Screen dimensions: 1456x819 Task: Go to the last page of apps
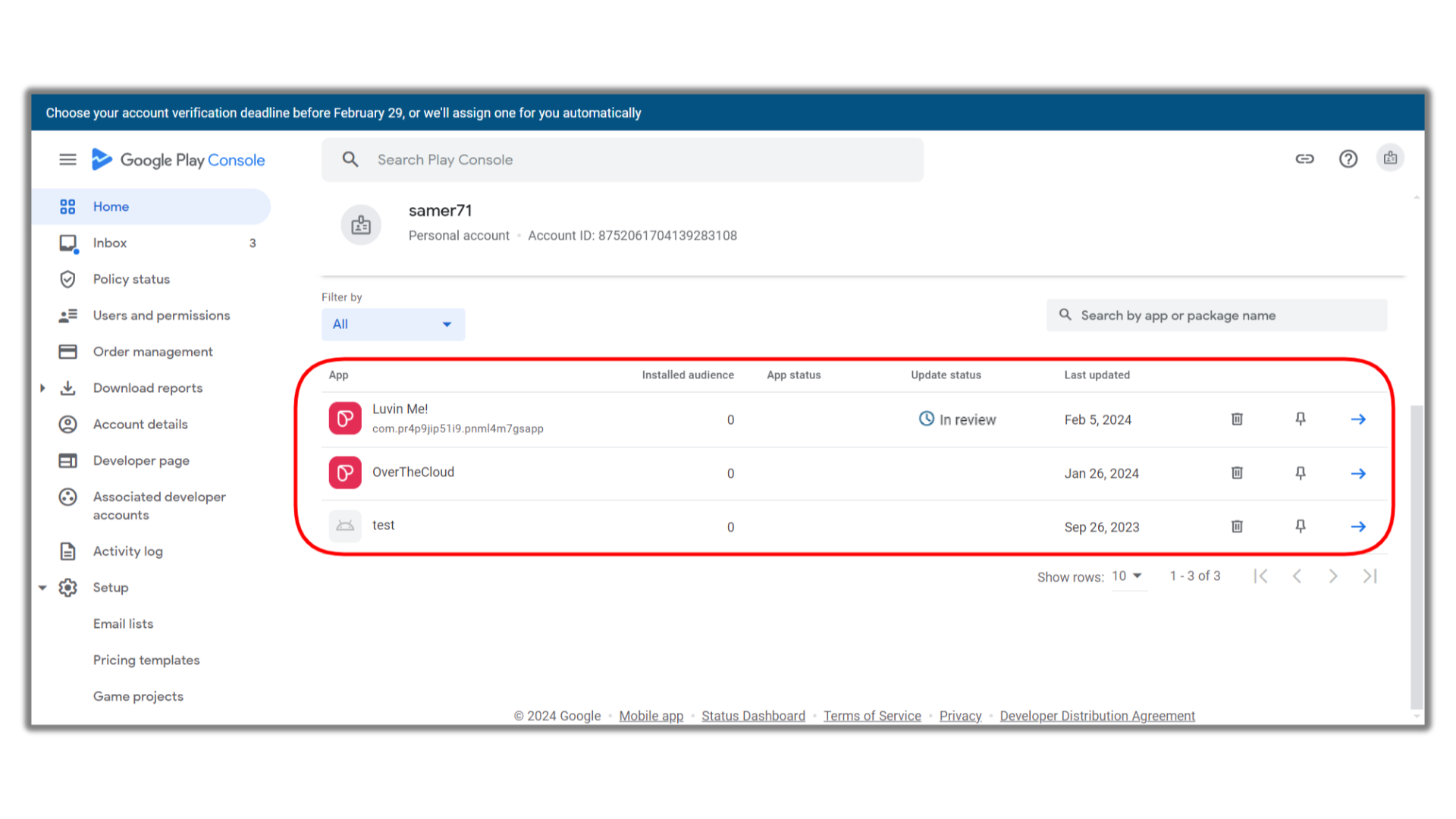pyautogui.click(x=1370, y=576)
